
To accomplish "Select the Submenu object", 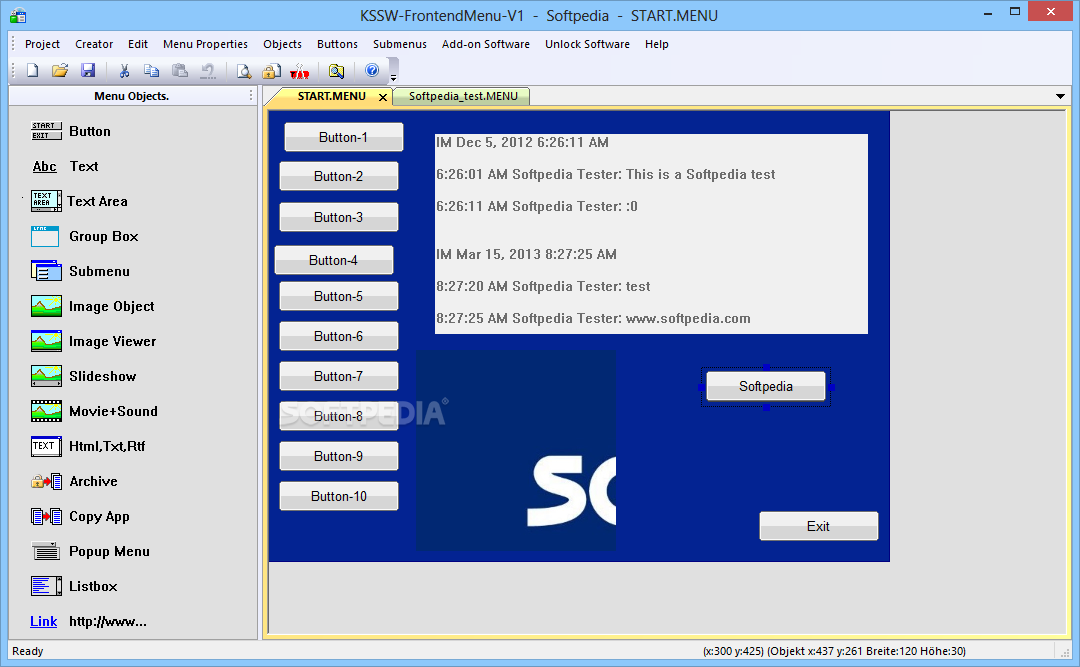I will point(81,271).
